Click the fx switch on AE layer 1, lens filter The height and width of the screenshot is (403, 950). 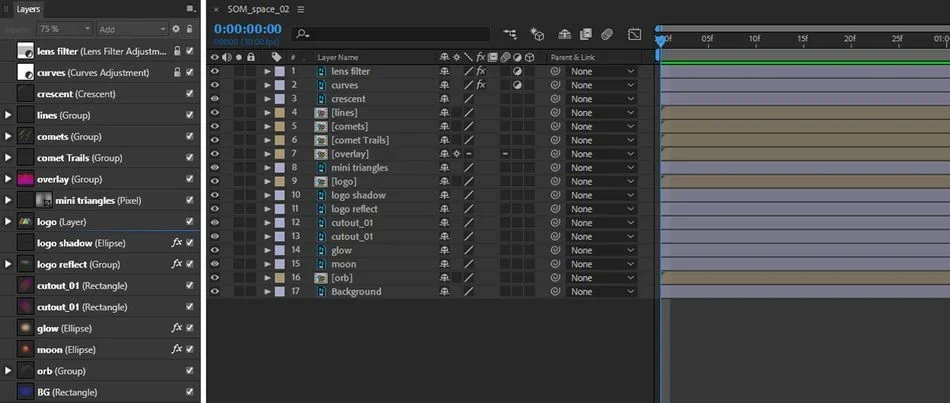[481, 72]
